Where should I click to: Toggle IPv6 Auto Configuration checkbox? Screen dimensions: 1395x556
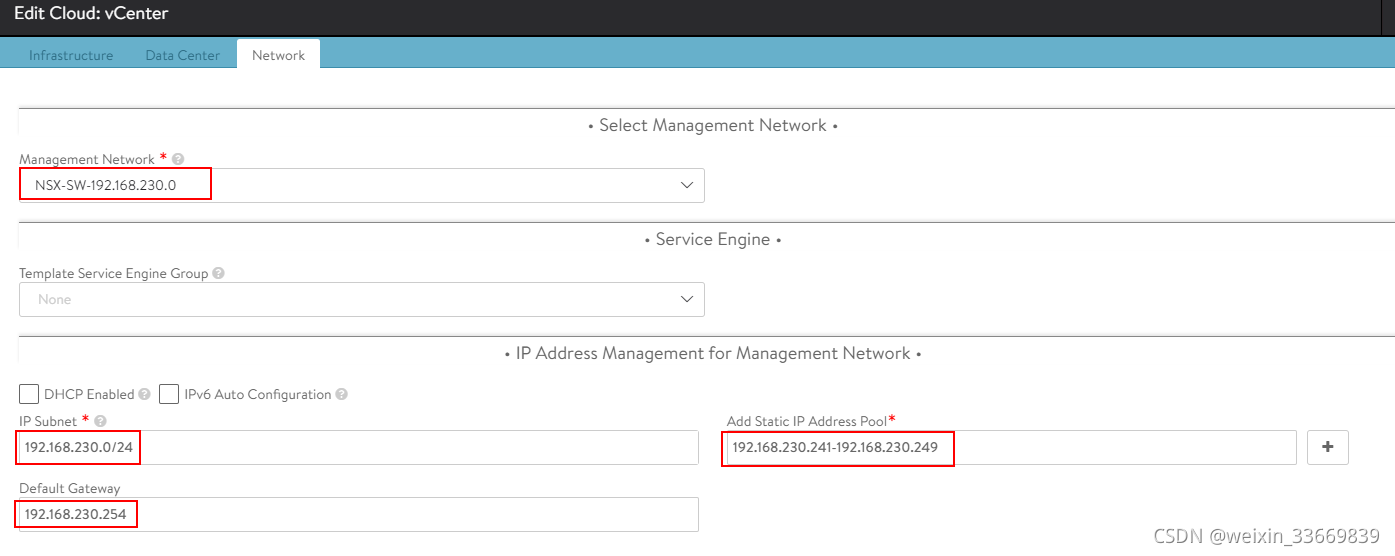pos(169,394)
